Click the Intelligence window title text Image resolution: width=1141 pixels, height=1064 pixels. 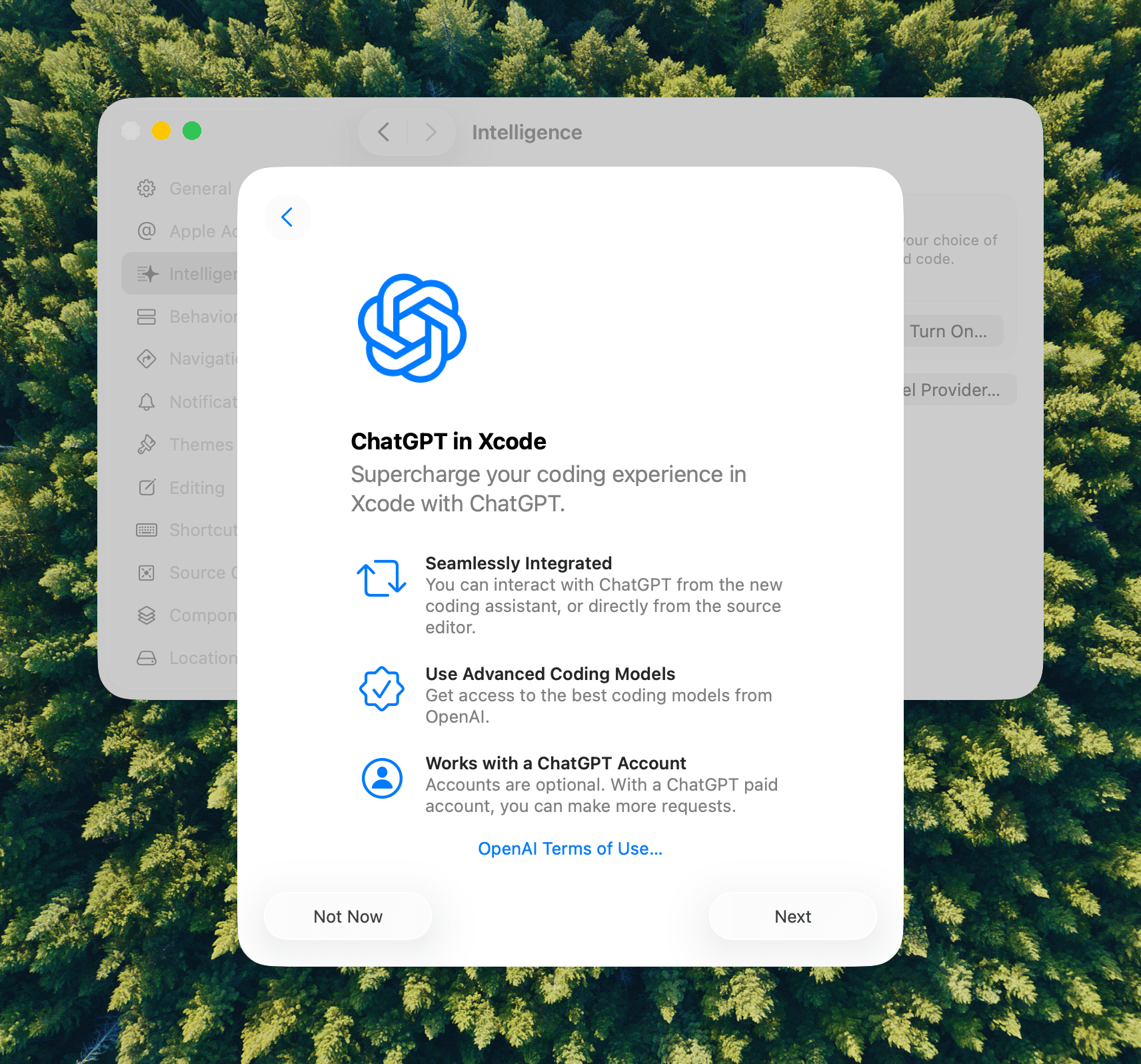(x=527, y=133)
